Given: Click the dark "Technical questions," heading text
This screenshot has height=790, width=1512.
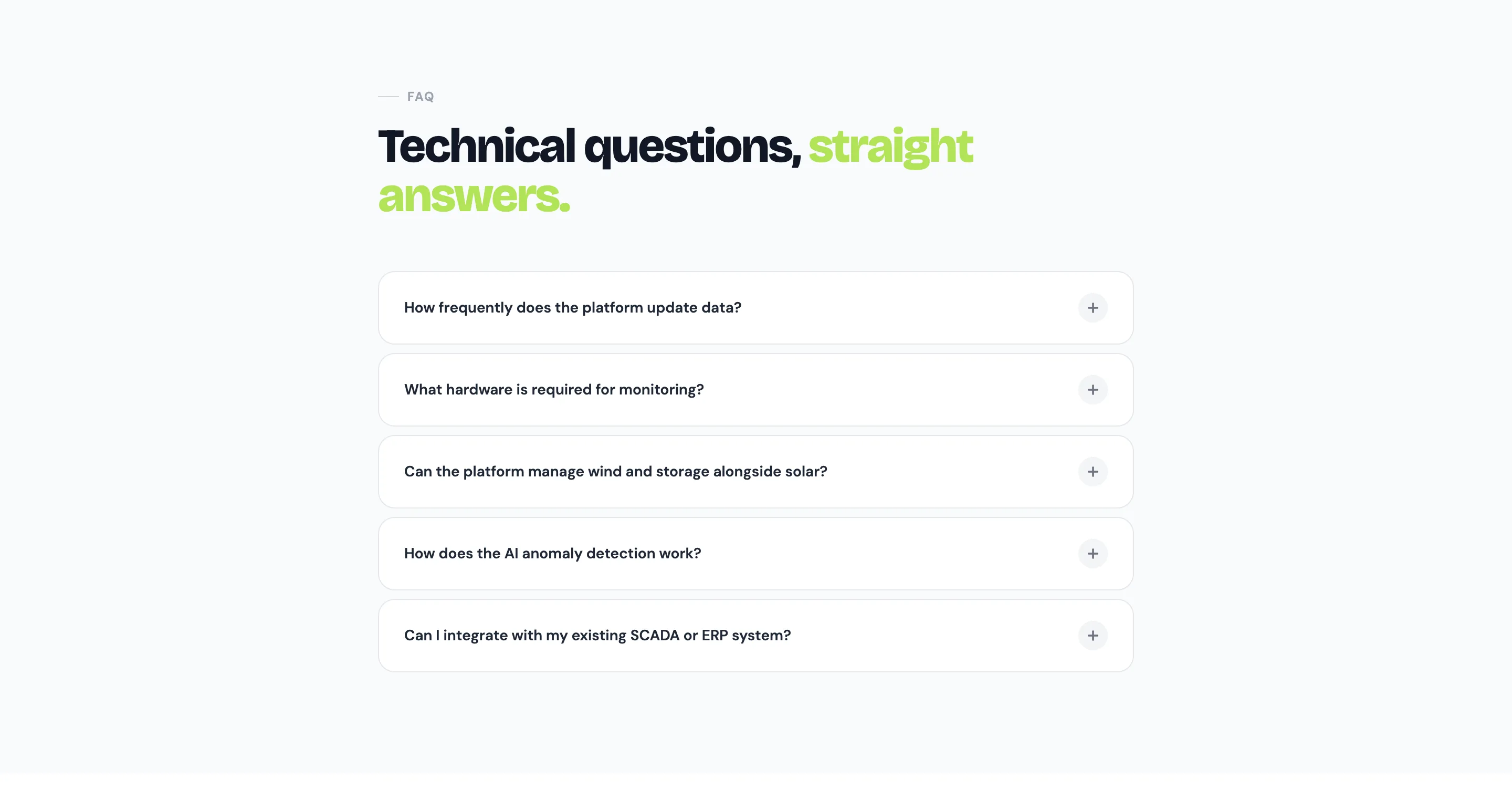Looking at the screenshot, I should [589, 146].
